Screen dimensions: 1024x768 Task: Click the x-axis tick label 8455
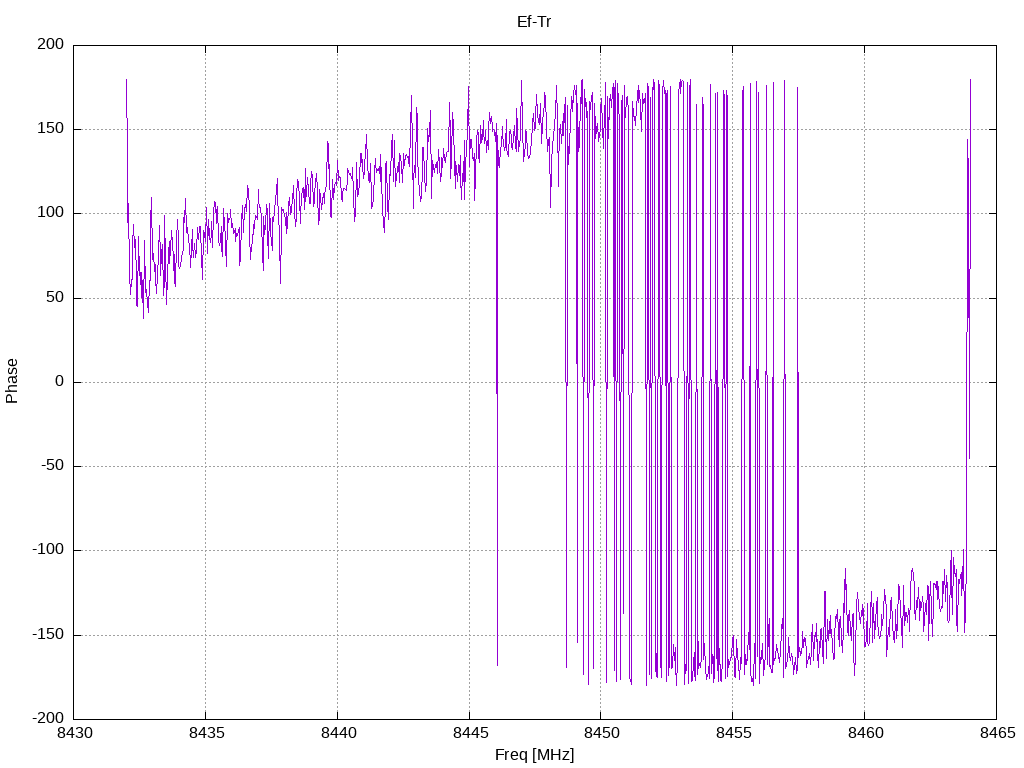733,733
